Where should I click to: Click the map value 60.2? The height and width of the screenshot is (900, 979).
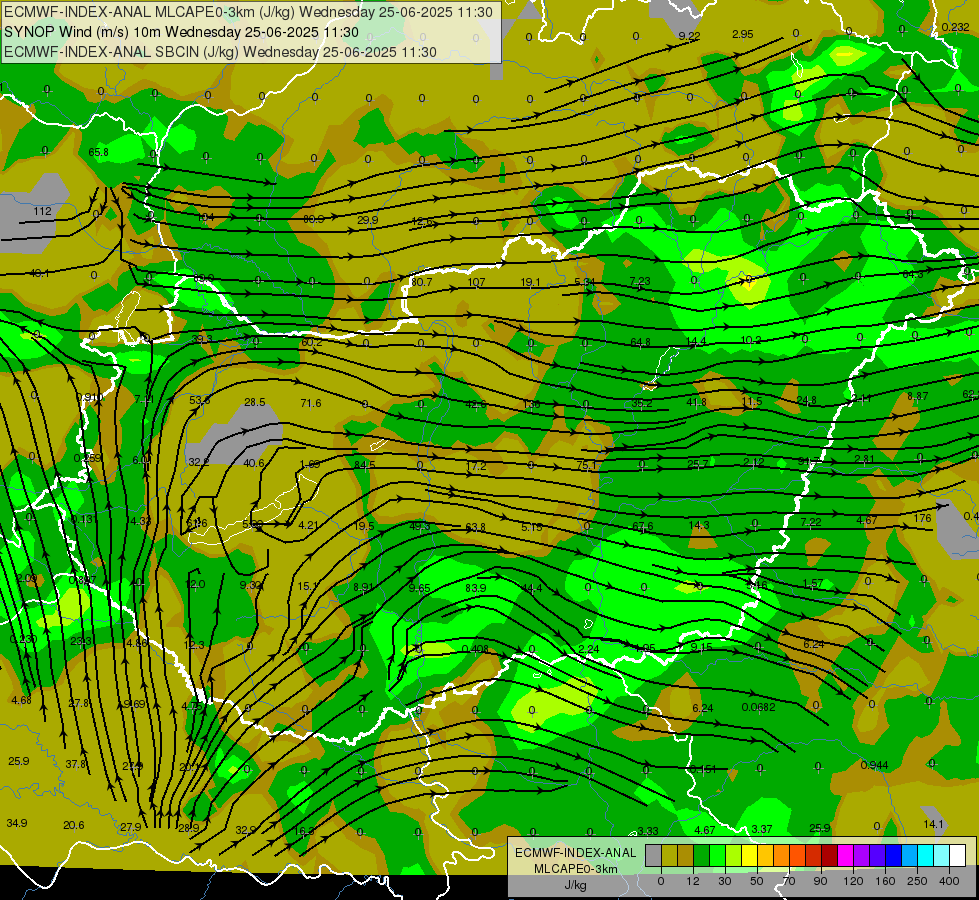point(312,342)
